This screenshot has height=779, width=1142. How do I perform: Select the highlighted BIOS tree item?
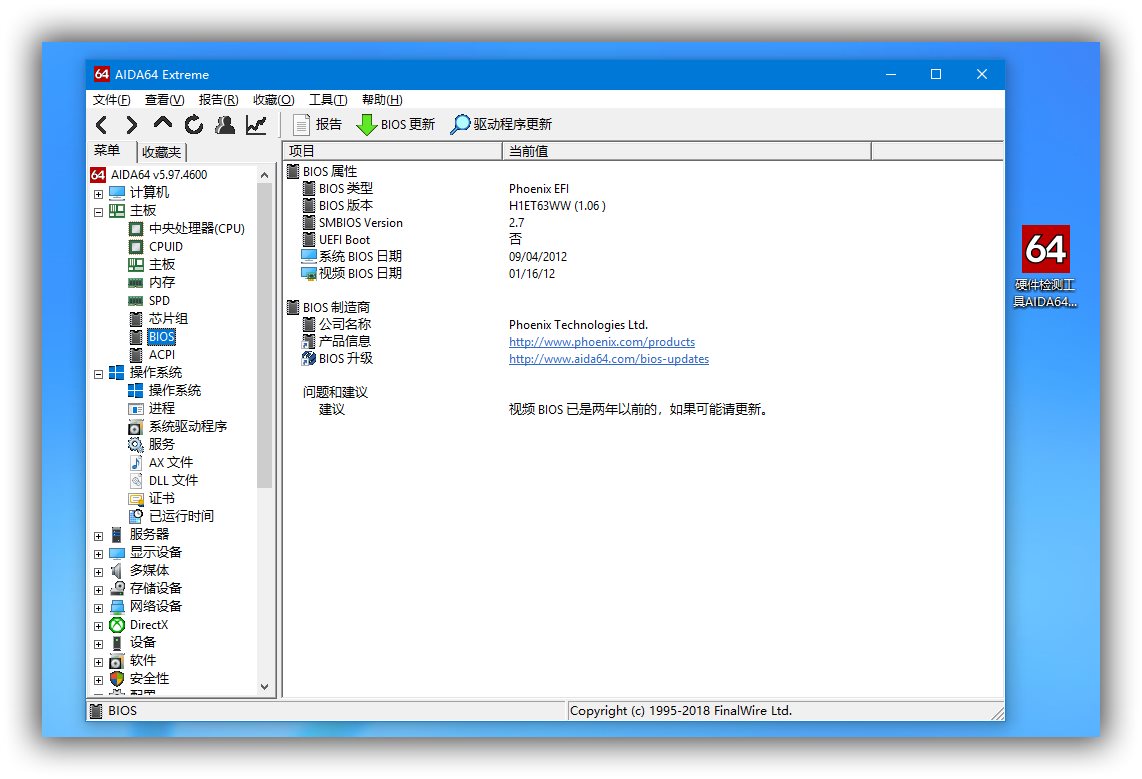pos(161,336)
